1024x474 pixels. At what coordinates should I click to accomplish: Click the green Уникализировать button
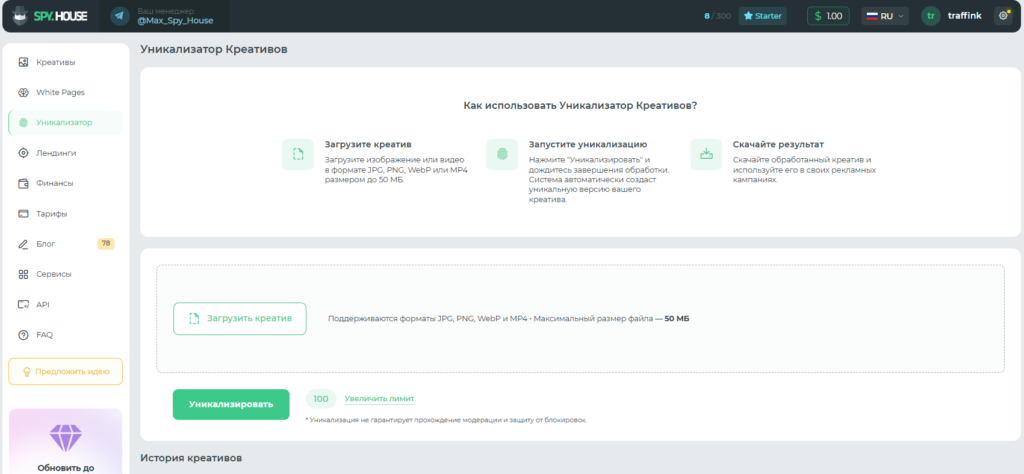pyautogui.click(x=231, y=404)
